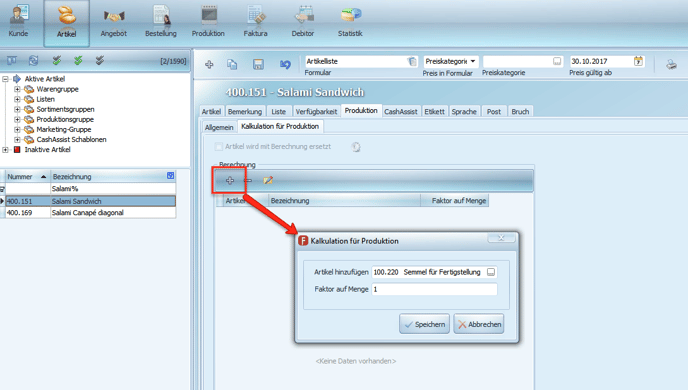Switch to the Liste tab
This screenshot has width=688, height=390.
(278, 111)
